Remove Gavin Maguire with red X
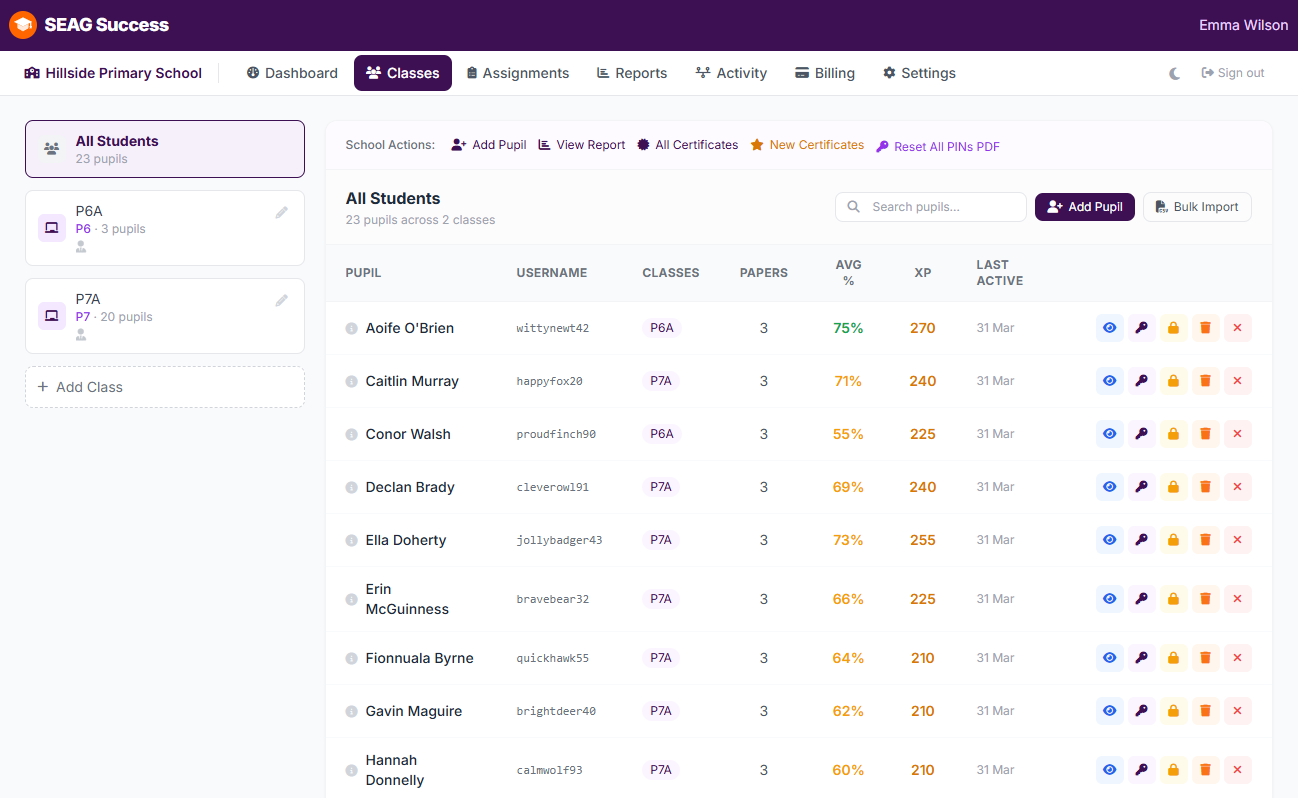 tap(1238, 711)
